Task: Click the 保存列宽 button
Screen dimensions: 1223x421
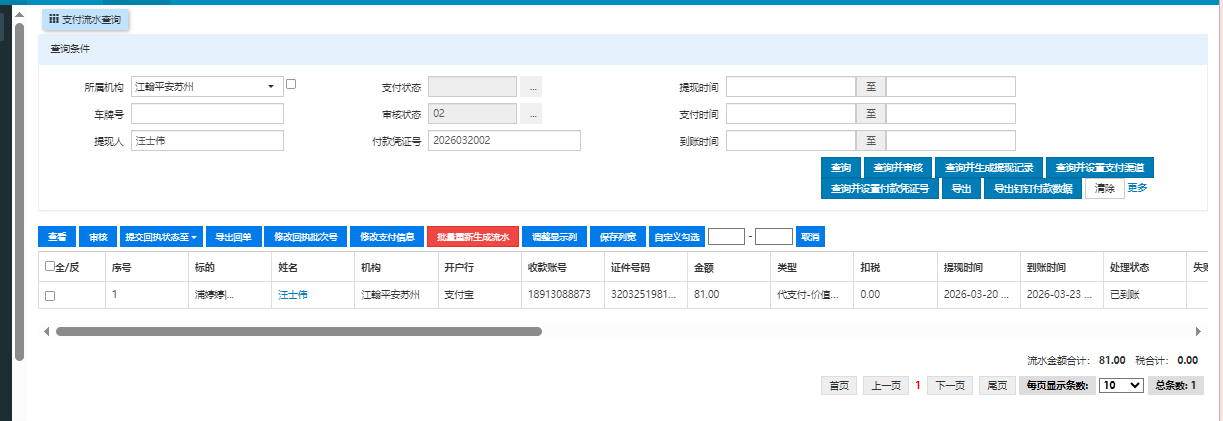Action: tap(618, 237)
